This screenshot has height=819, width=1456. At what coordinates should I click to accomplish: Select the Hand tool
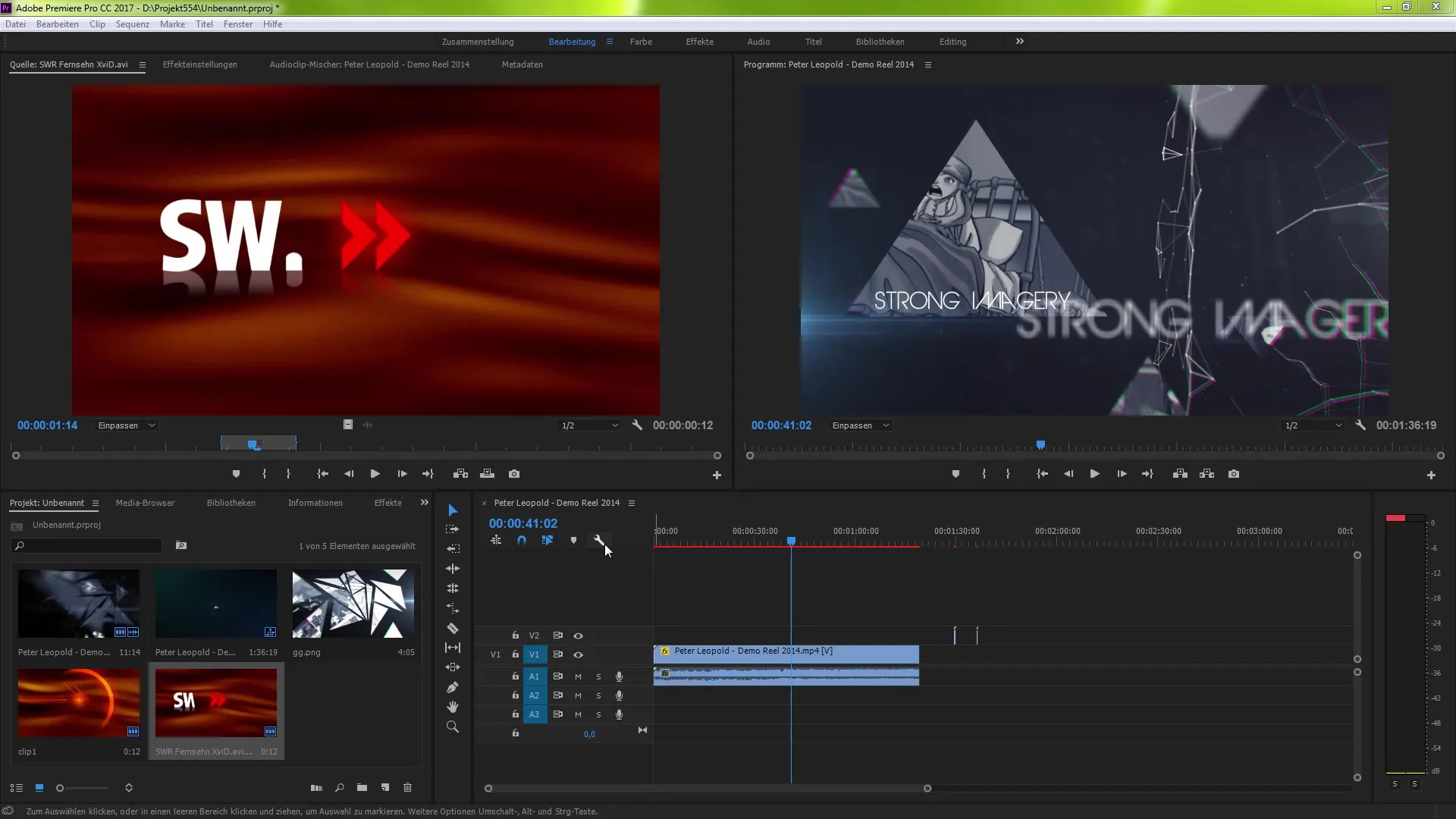click(453, 707)
